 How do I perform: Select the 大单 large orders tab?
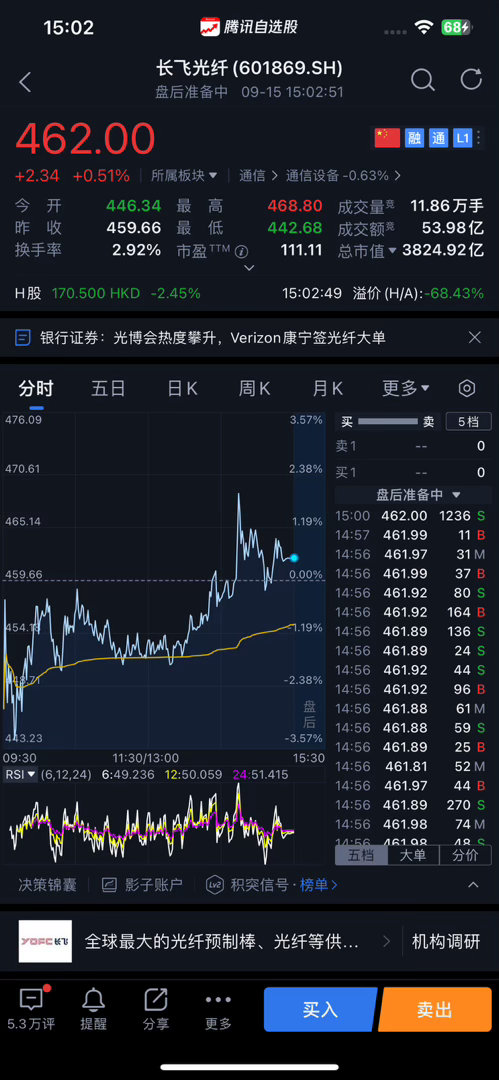tap(414, 855)
